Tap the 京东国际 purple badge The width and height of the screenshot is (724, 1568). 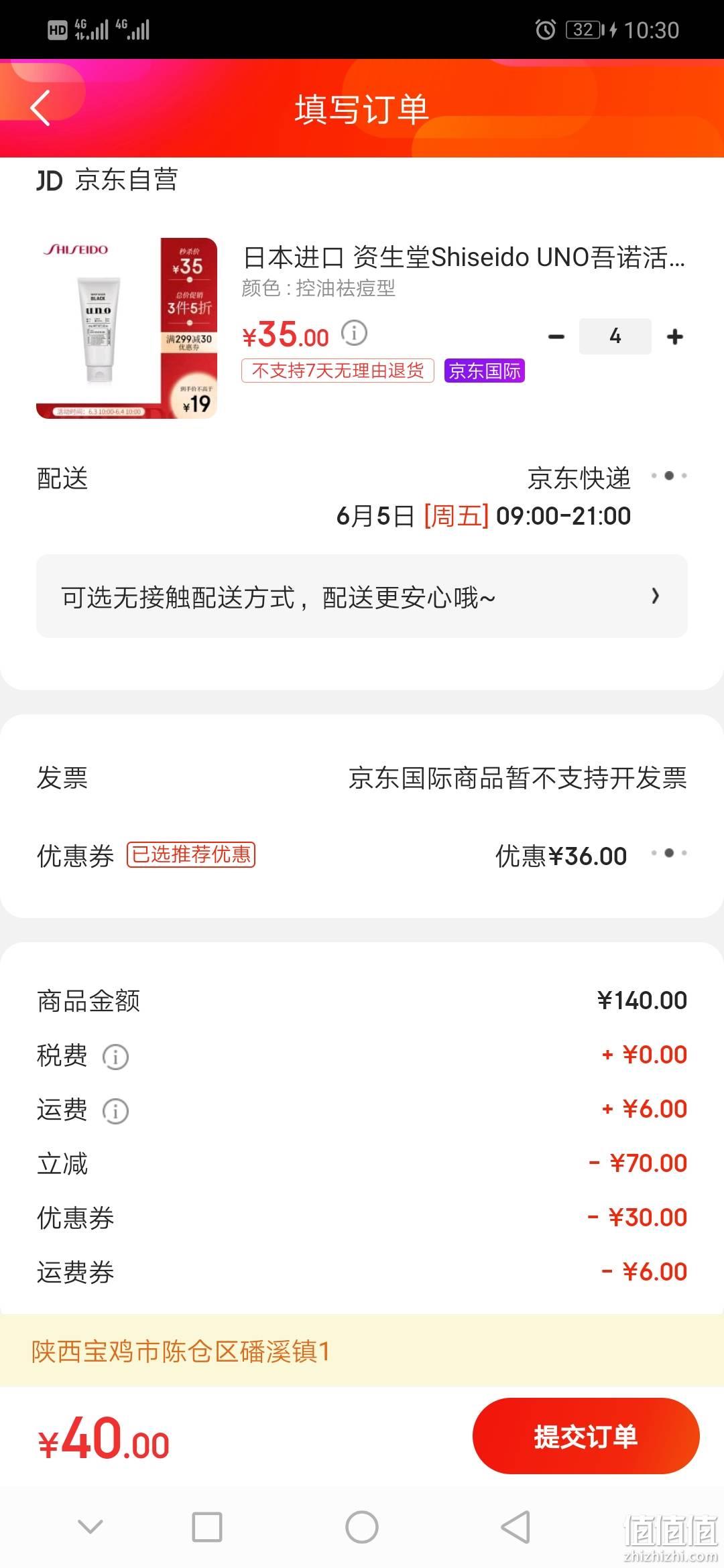point(484,371)
